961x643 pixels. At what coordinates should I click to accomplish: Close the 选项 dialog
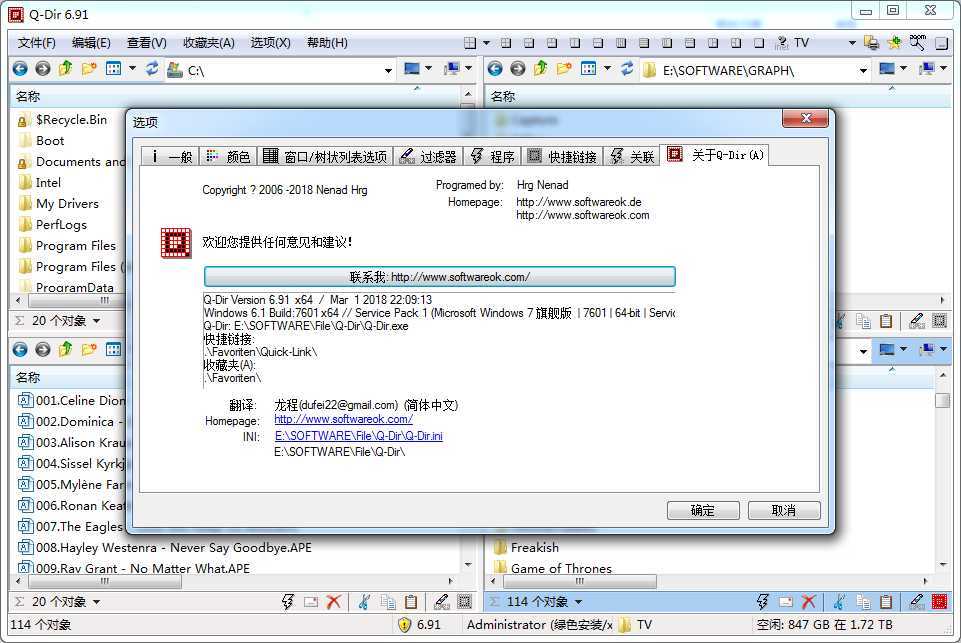click(x=805, y=118)
